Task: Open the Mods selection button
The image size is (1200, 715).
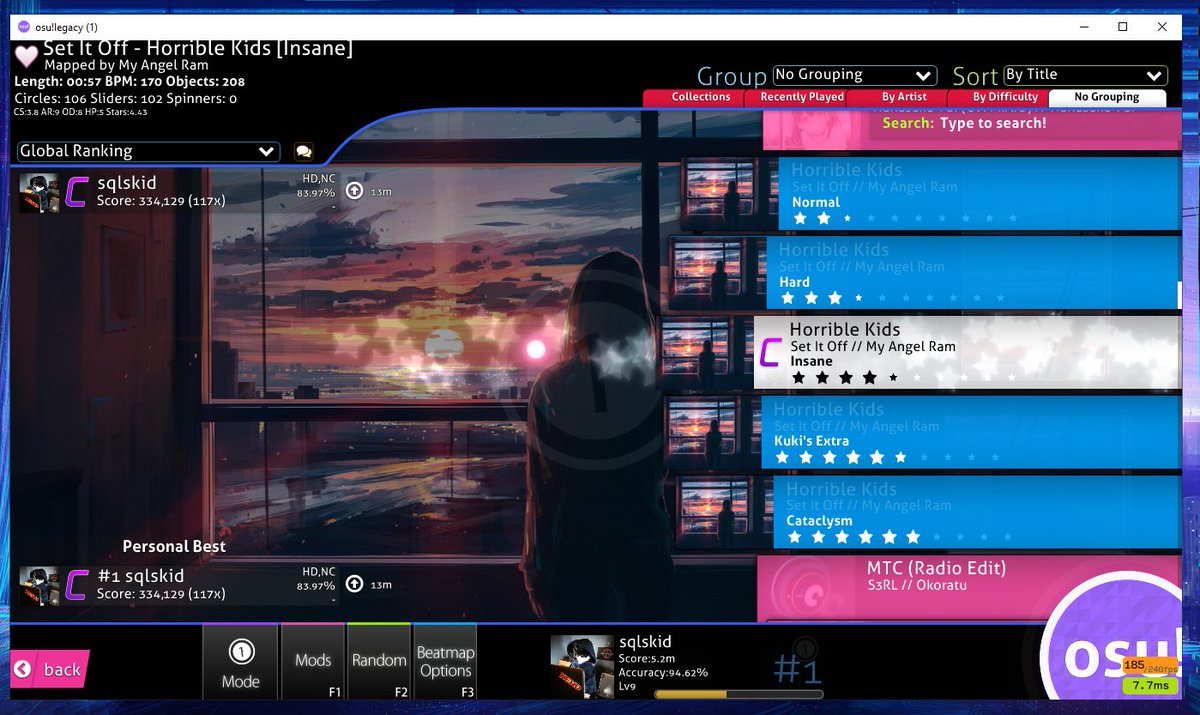Action: (x=313, y=662)
